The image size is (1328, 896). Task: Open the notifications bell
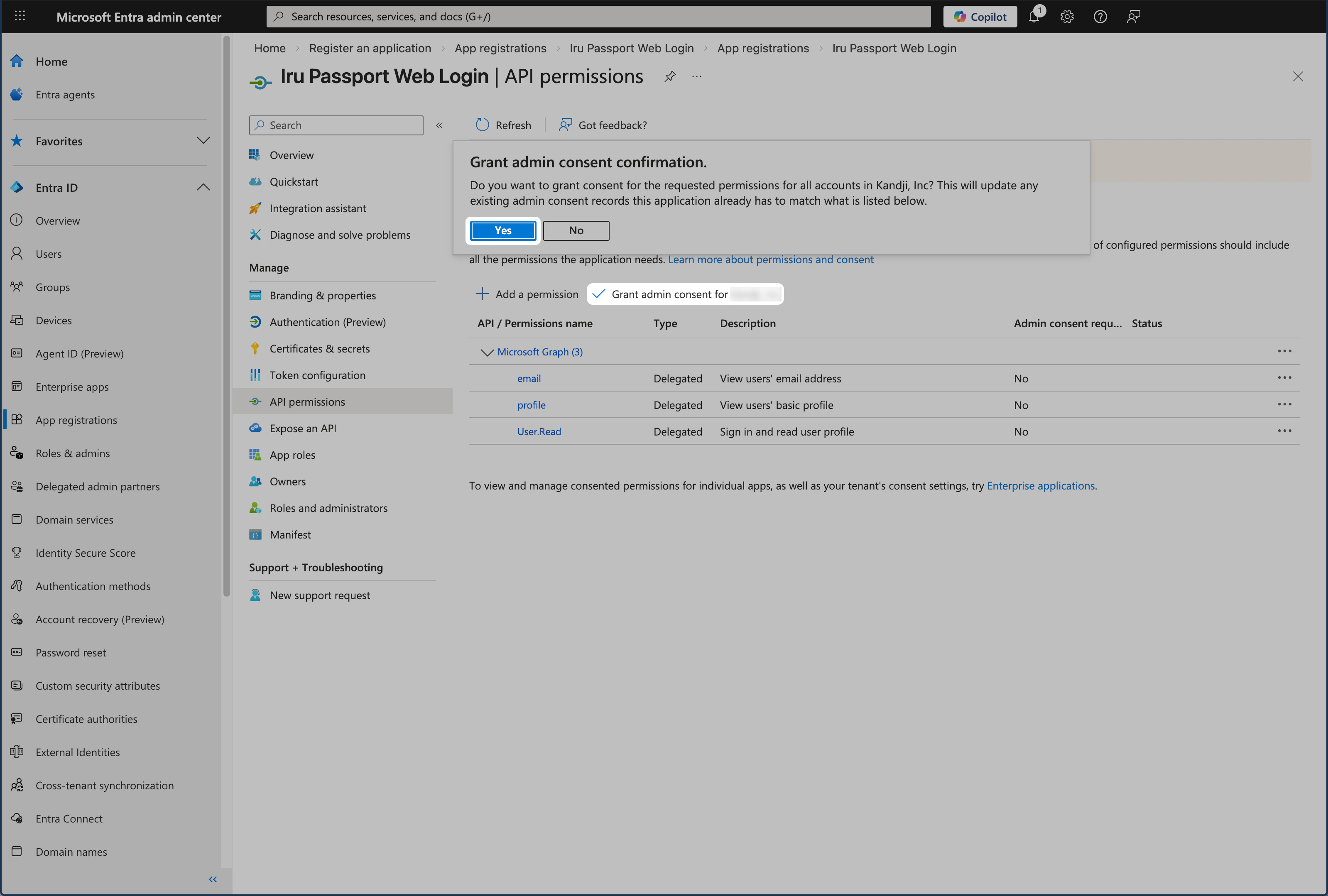click(1034, 16)
